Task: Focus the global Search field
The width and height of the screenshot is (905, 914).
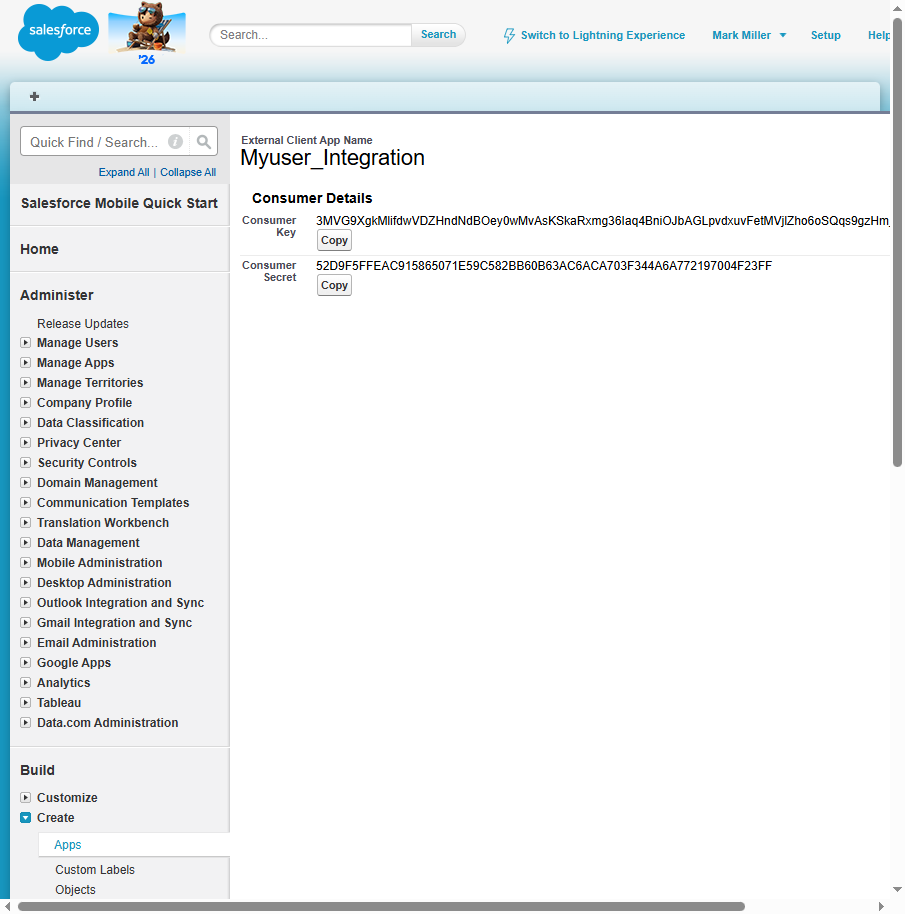Action: (311, 35)
